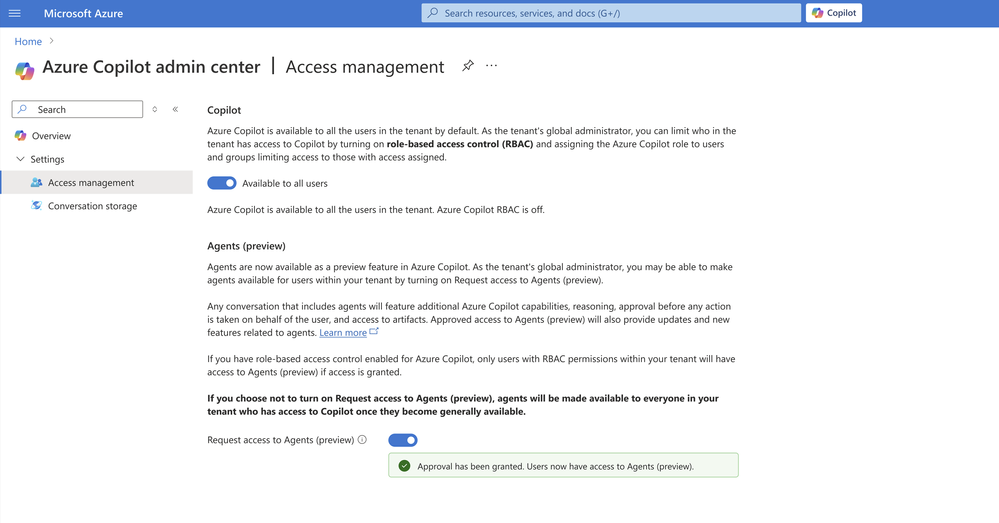Click the Copilot button in header
999x523 pixels.
[834, 13]
